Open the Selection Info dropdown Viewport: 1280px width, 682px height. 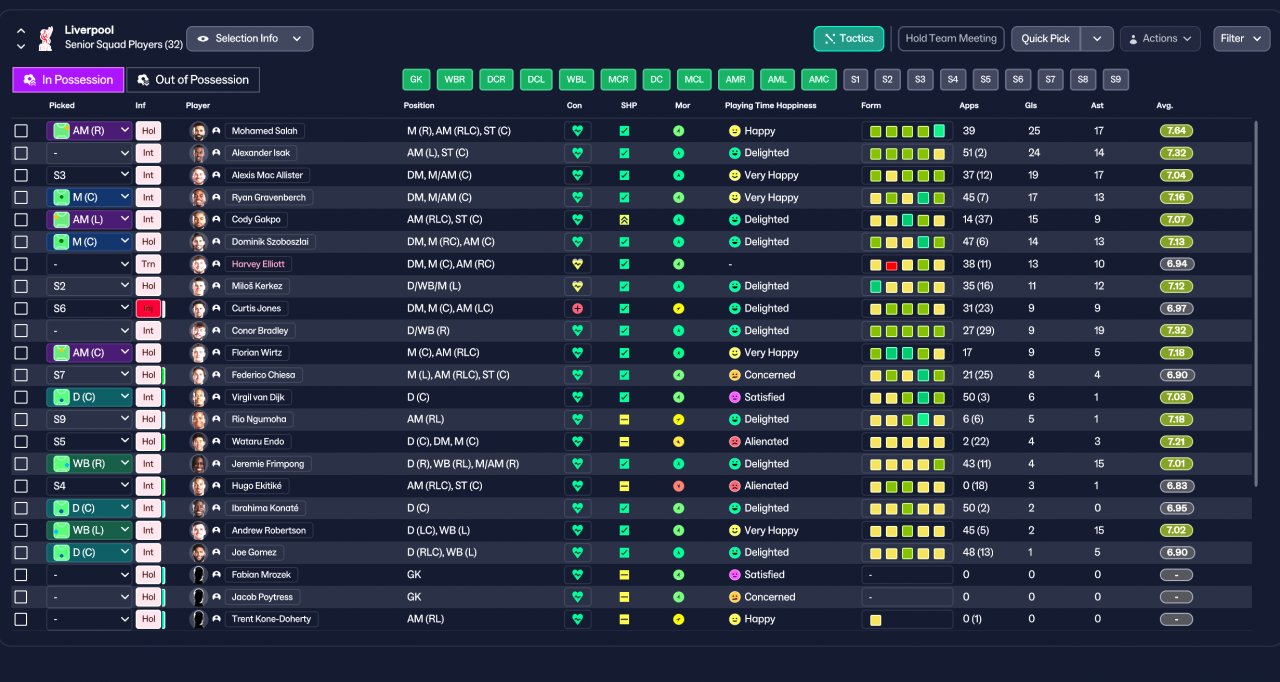[x=249, y=38]
